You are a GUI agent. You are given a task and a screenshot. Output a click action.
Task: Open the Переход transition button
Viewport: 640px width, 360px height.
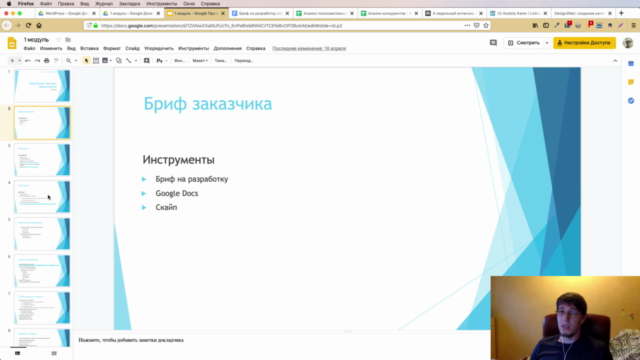tap(244, 60)
